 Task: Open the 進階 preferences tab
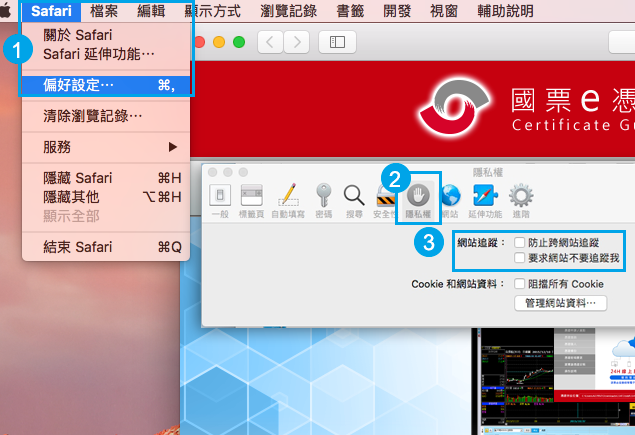pyautogui.click(x=521, y=201)
